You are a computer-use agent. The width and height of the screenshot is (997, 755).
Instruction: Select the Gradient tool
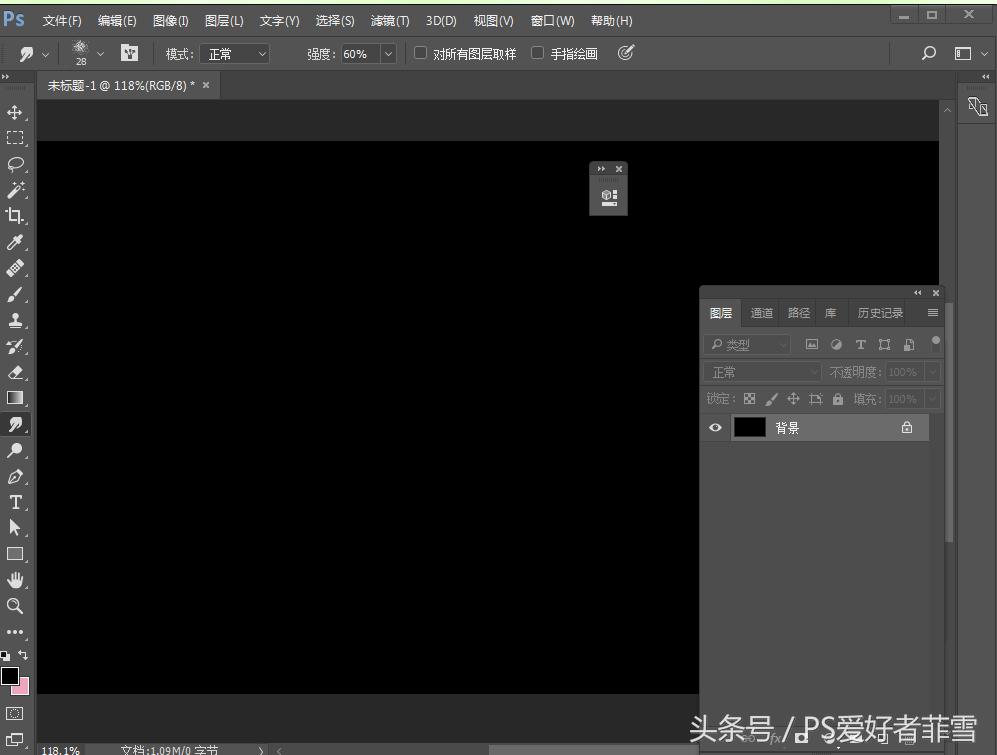tap(14, 398)
